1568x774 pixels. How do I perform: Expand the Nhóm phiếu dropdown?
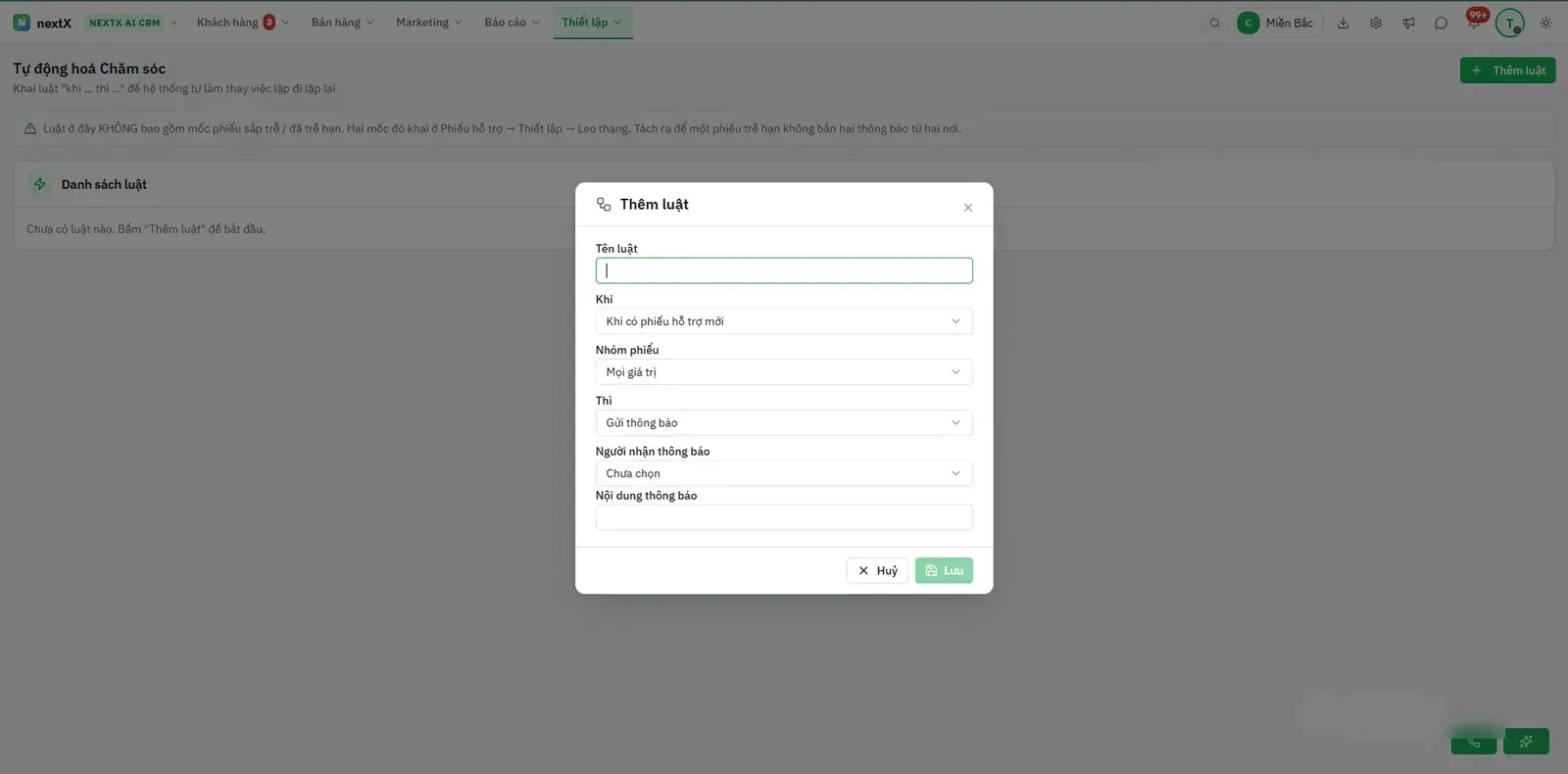(x=784, y=372)
